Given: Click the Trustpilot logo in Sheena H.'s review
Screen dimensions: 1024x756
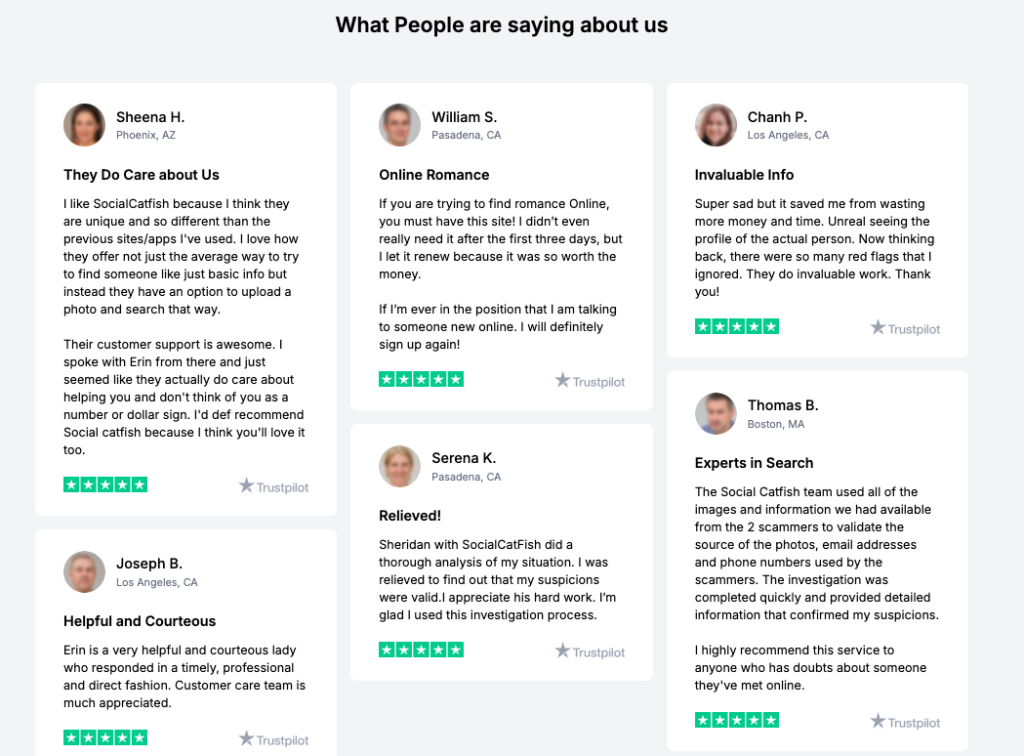Looking at the screenshot, I should [274, 486].
